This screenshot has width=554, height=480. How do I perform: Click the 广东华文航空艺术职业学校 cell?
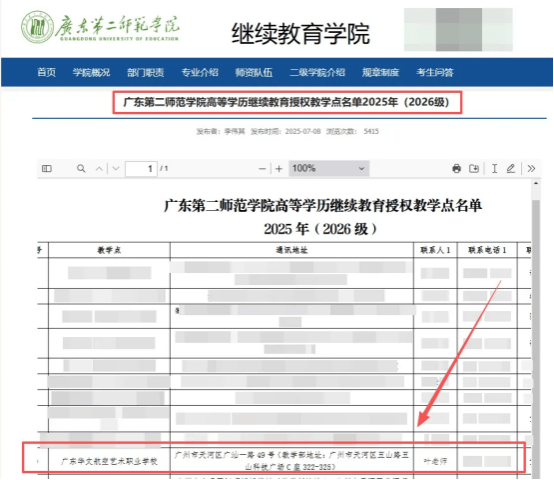[109, 461]
